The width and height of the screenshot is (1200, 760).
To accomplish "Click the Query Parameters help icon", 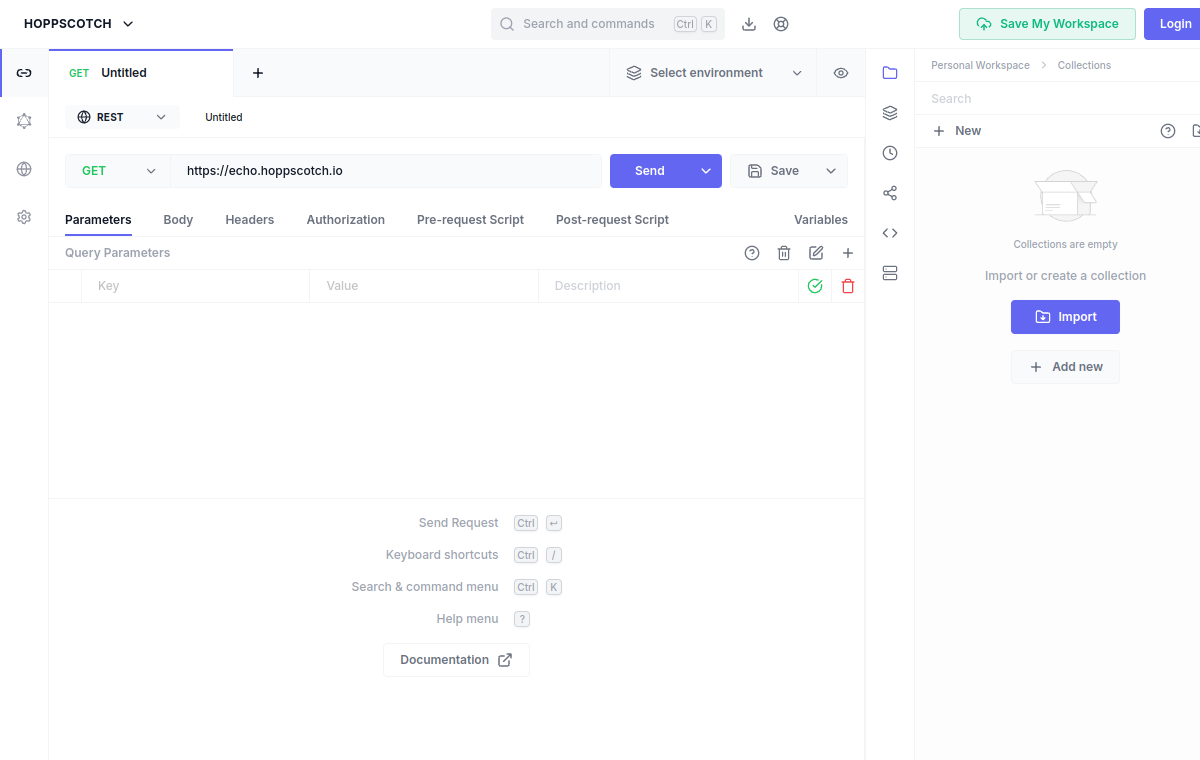I will click(752, 253).
